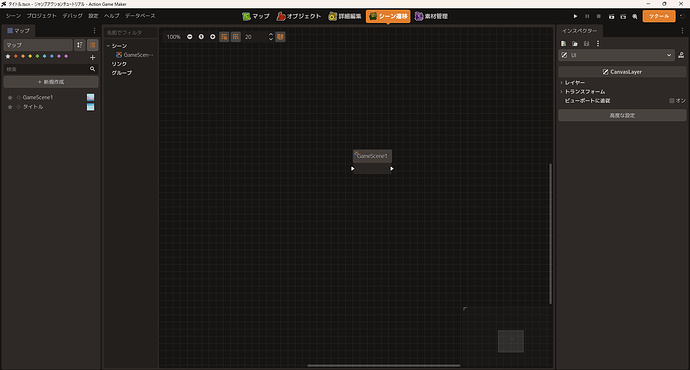Image resolution: width=690 pixels, height=370 pixels.
Task: Run the project with play button
Action: point(575,16)
